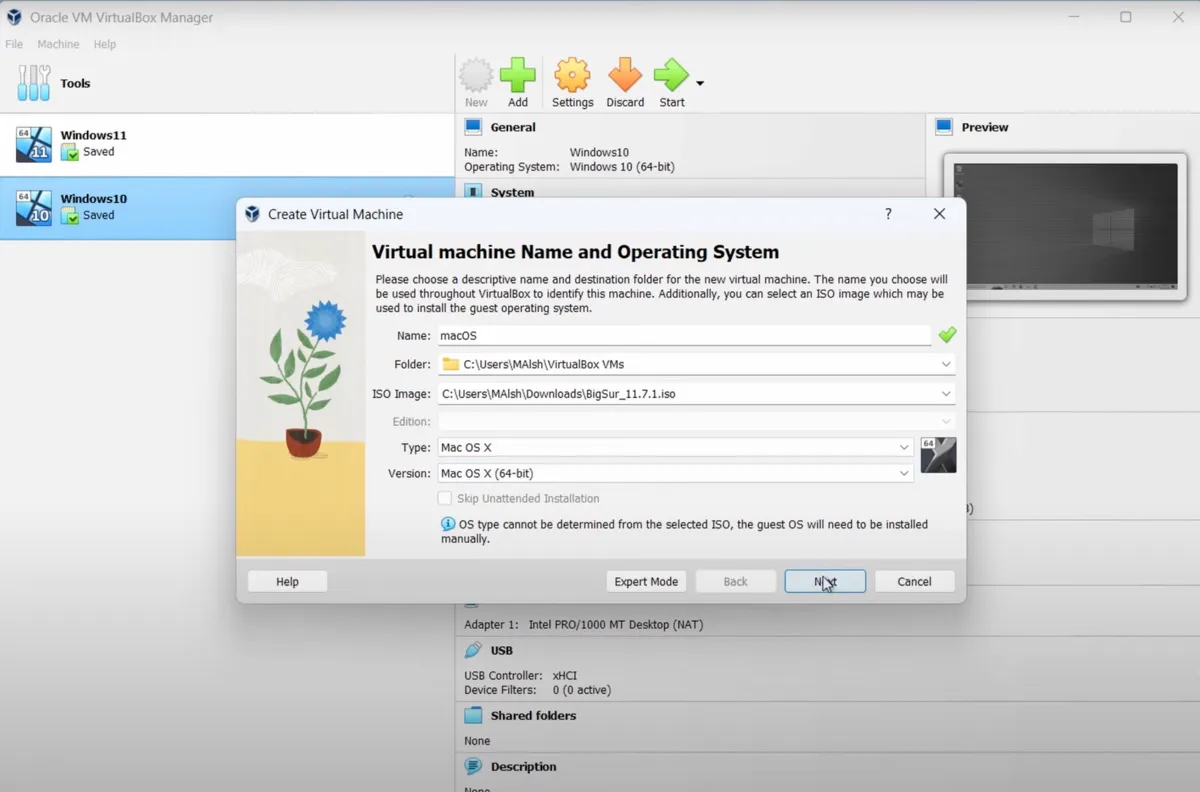Viewport: 1200px width, 792px height.
Task: Click the Windows11 saved state icon
Action: (x=69, y=152)
